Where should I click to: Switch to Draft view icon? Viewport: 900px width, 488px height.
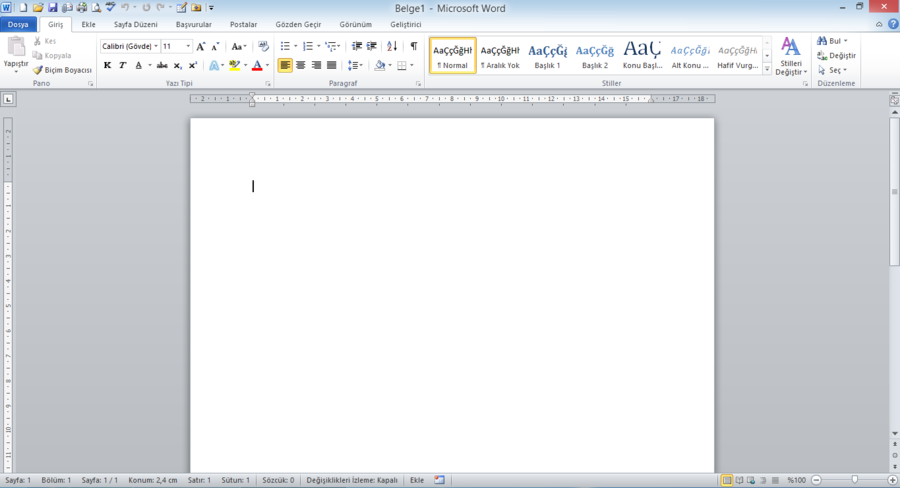pos(775,480)
